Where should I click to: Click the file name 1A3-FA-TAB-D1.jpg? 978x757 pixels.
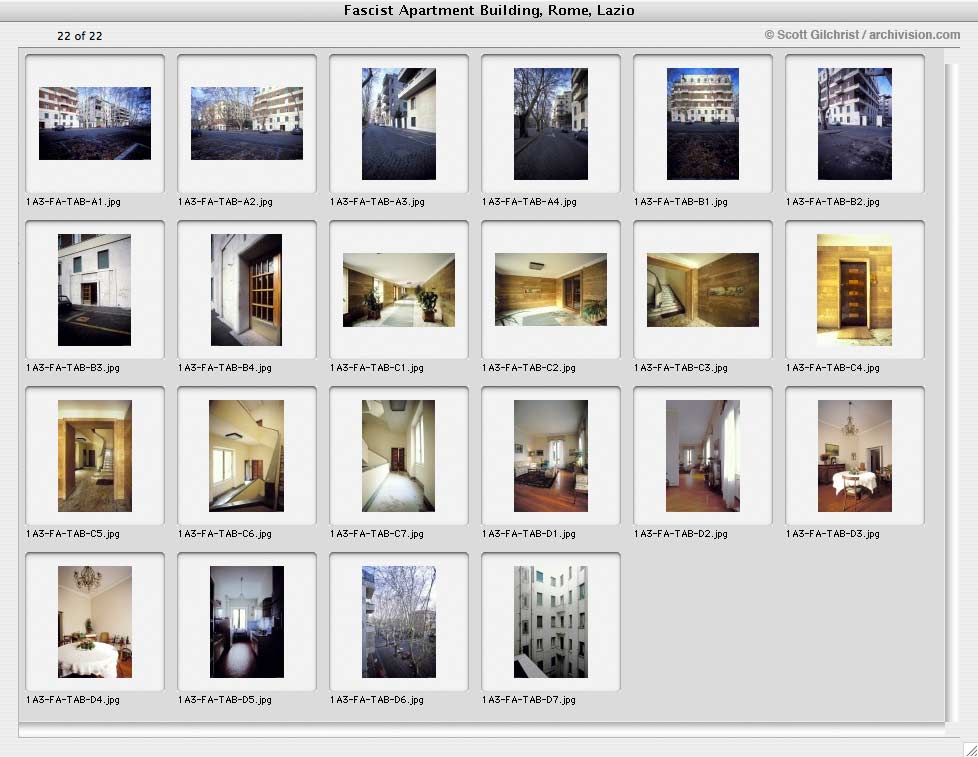[x=529, y=534]
